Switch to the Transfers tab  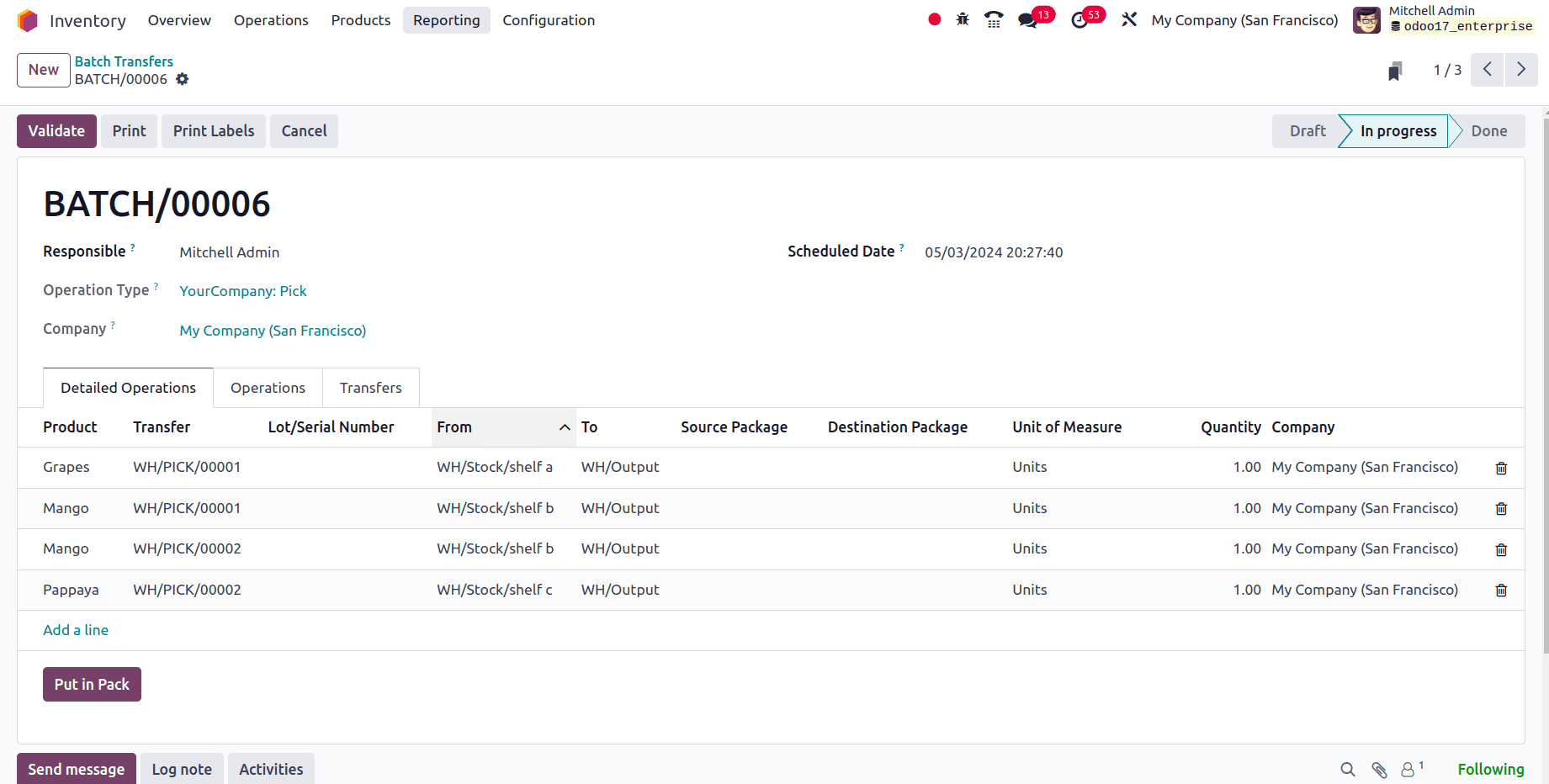(370, 388)
